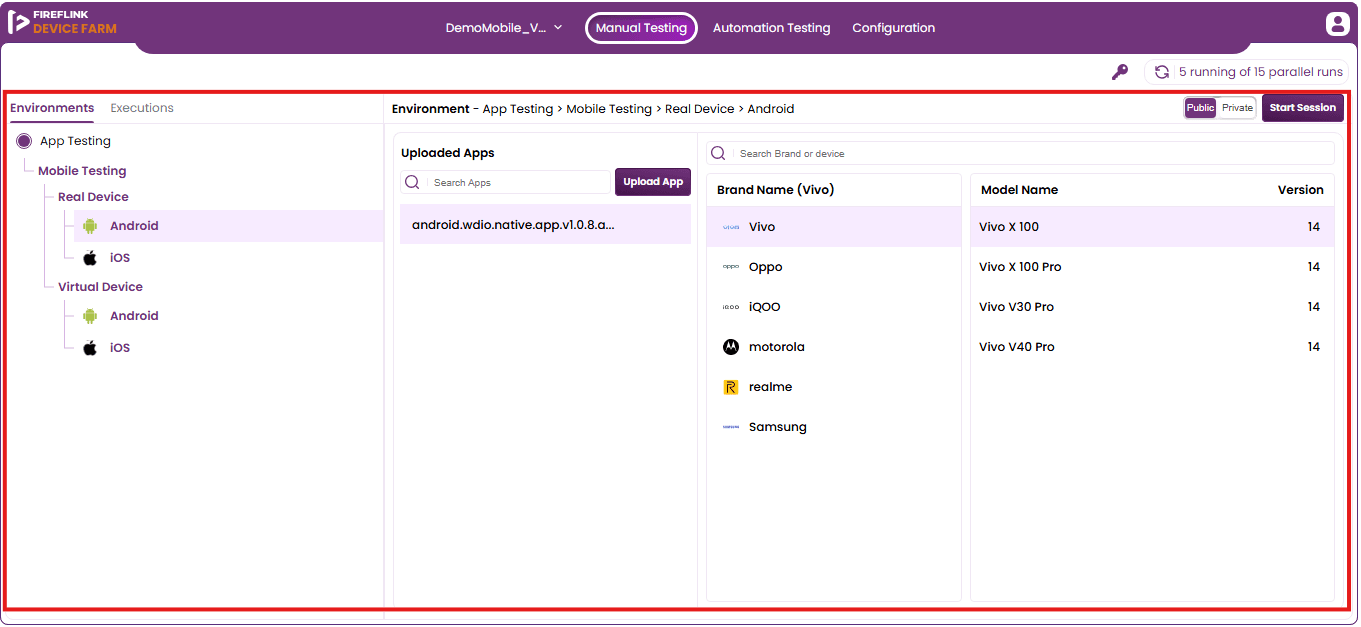Image resolution: width=1361 pixels, height=627 pixels.
Task: Select the Vivo V30 Pro model
Action: pyautogui.click(x=1152, y=307)
